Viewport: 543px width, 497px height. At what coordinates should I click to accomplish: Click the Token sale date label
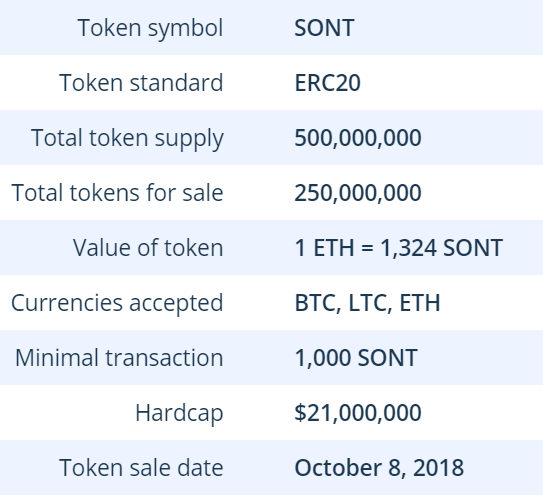141,468
